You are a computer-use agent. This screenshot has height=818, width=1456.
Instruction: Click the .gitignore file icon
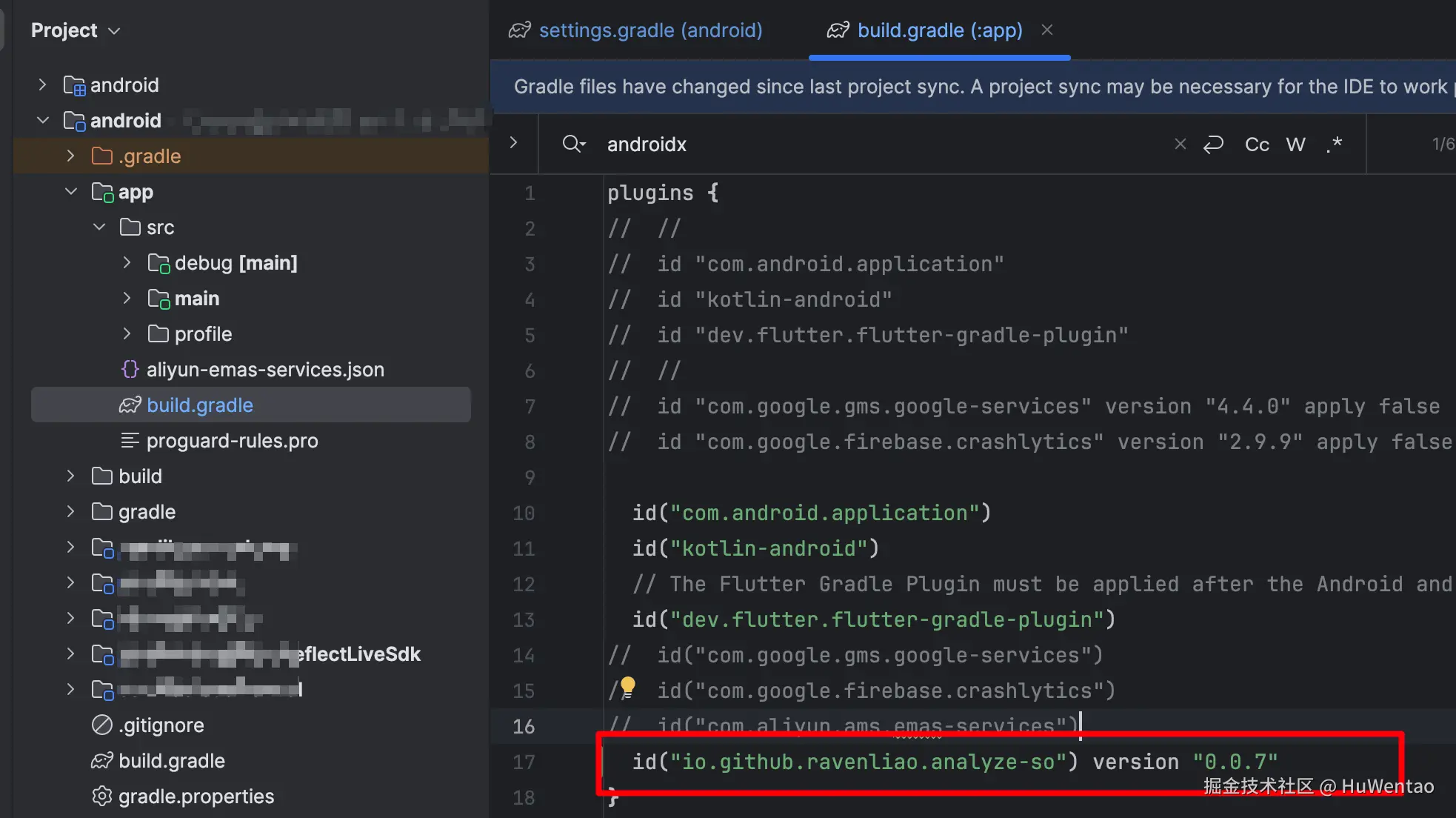coord(101,725)
